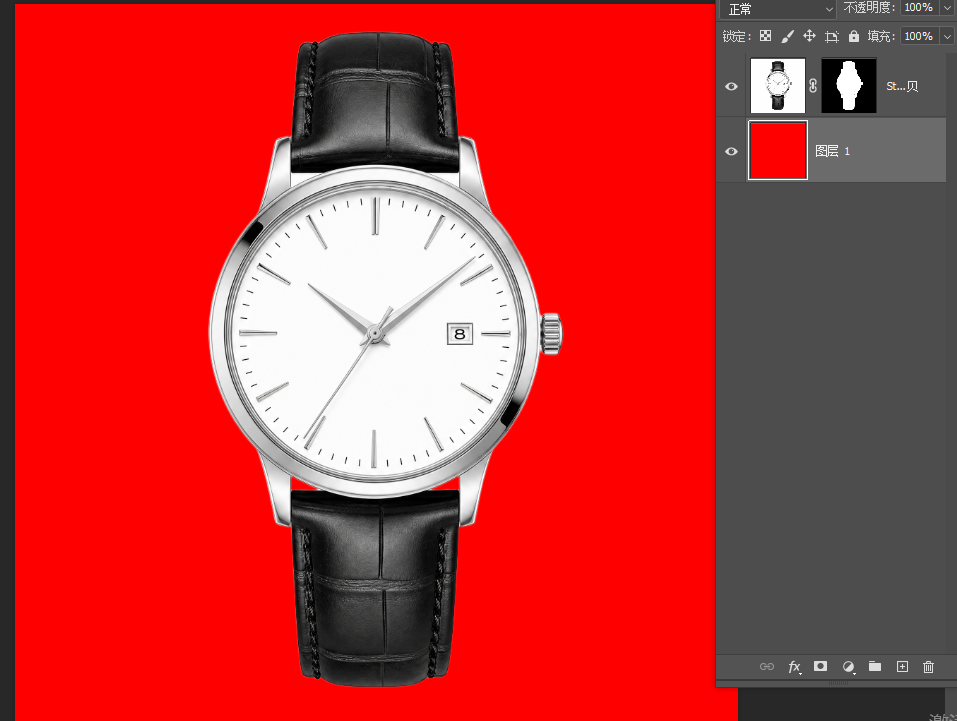Delete layer using the trash icon
The height and width of the screenshot is (721, 957).
pos(928,667)
